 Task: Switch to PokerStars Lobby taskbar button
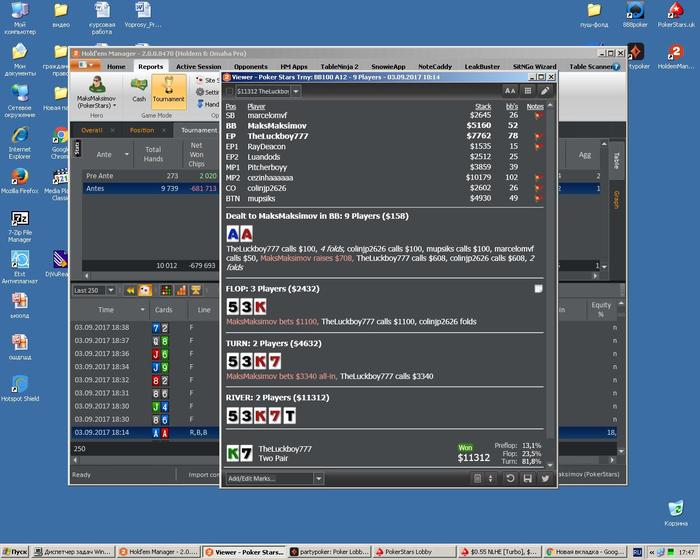pos(414,552)
